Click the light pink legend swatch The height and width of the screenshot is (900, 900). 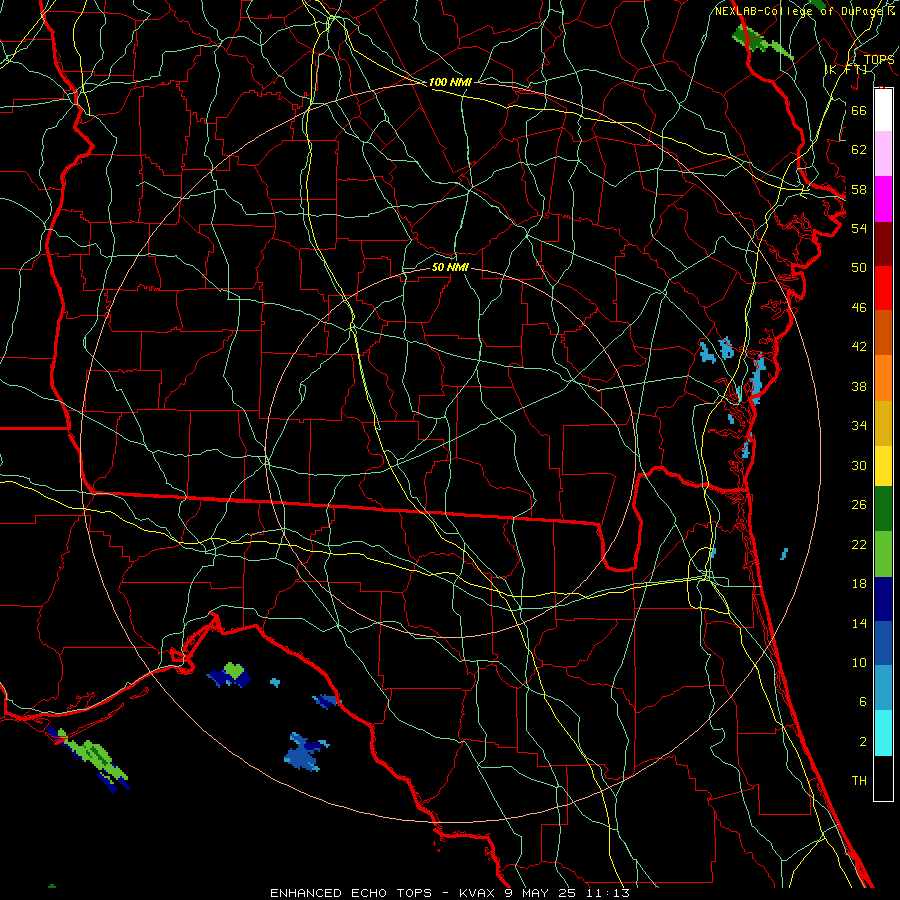click(x=883, y=154)
